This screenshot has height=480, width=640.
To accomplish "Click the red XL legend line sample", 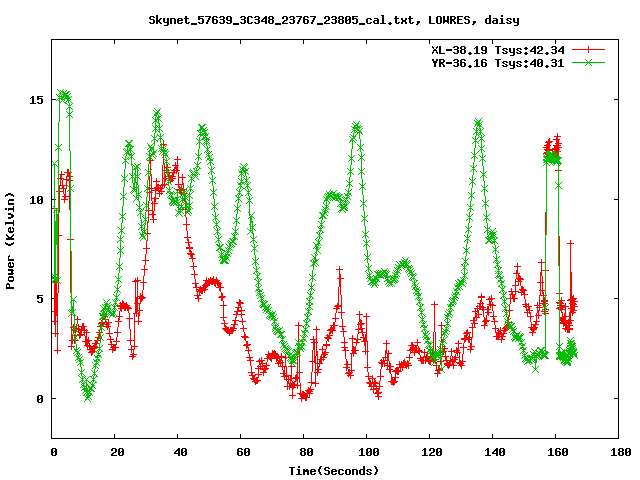I will (x=588, y=50).
